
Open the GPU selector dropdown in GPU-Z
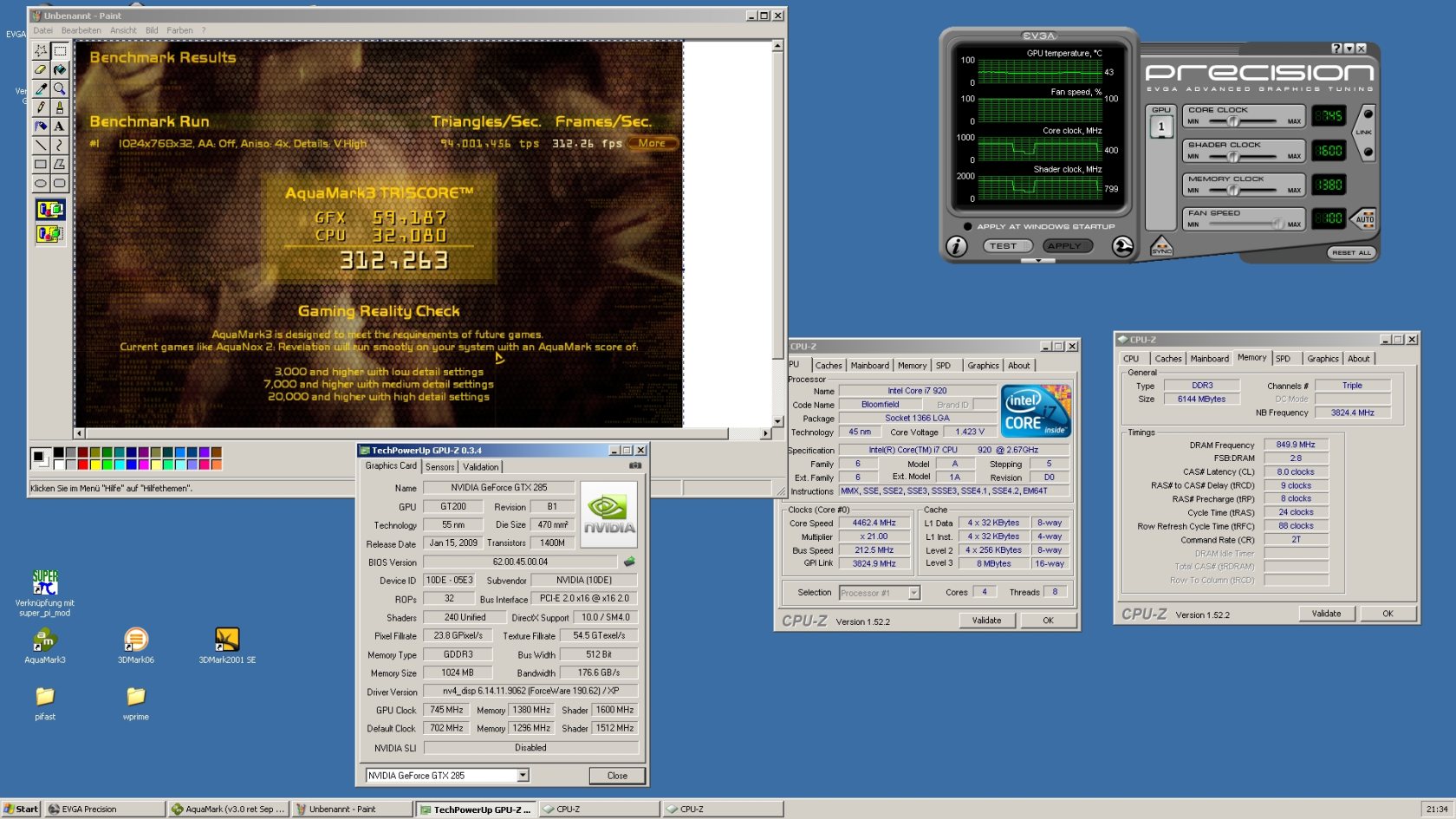523,776
